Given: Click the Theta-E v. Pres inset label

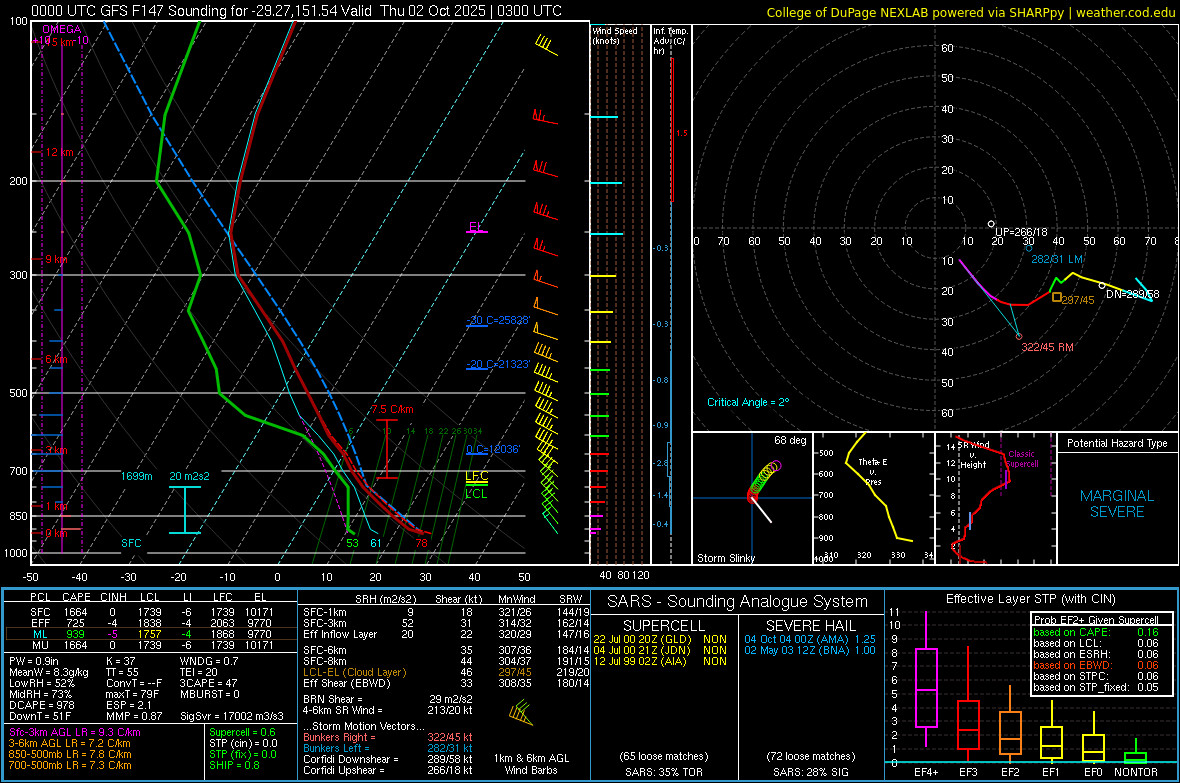Looking at the screenshot, I should click(x=873, y=471).
